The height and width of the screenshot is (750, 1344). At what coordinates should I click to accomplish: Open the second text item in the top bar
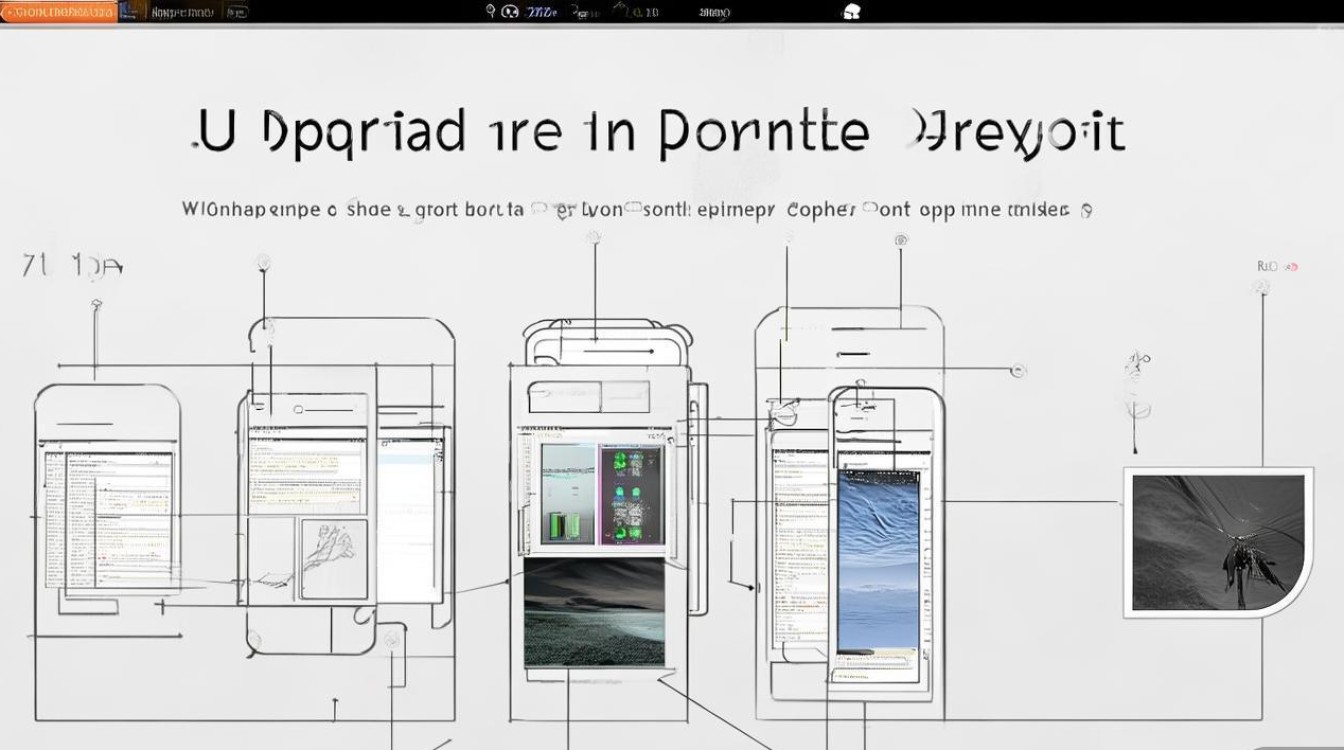pyautogui.click(x=183, y=12)
